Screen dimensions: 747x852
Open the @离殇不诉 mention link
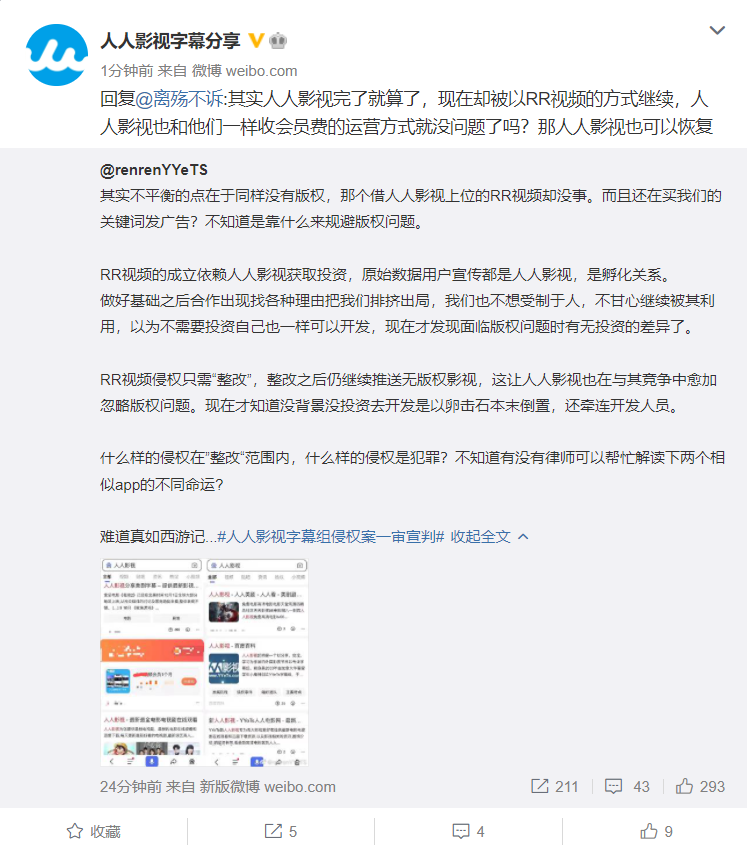coord(179,99)
